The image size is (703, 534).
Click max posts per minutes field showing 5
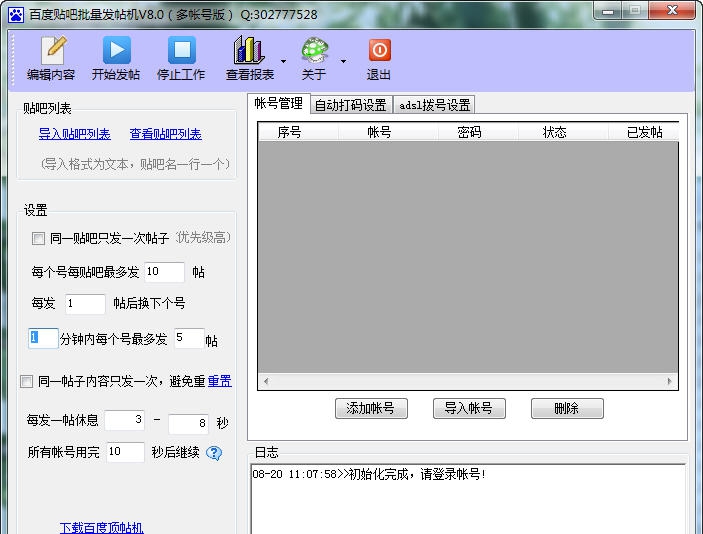click(x=189, y=338)
